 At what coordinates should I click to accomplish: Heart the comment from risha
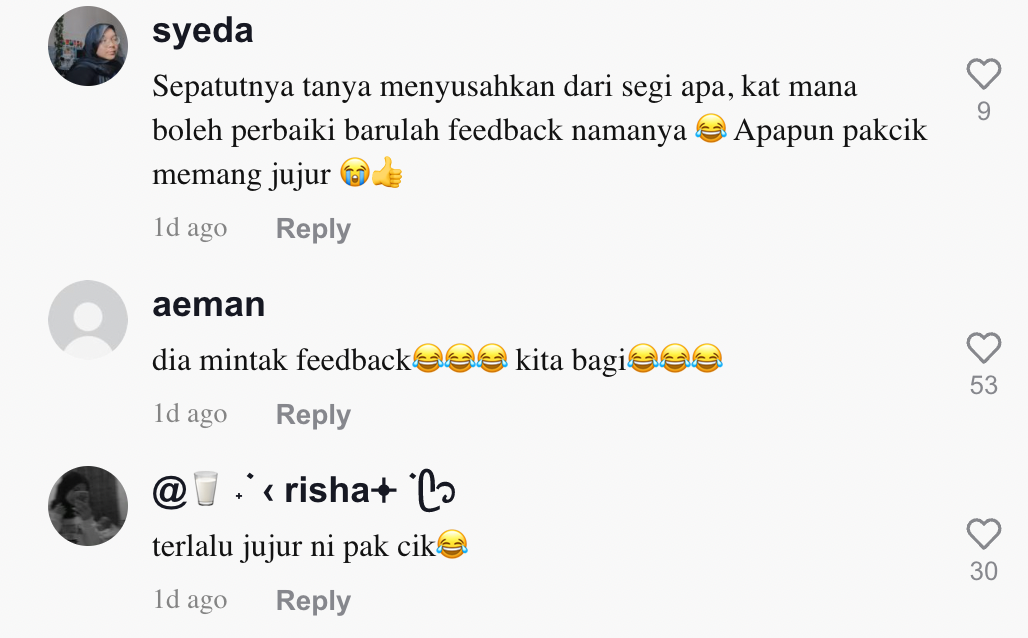tap(984, 534)
